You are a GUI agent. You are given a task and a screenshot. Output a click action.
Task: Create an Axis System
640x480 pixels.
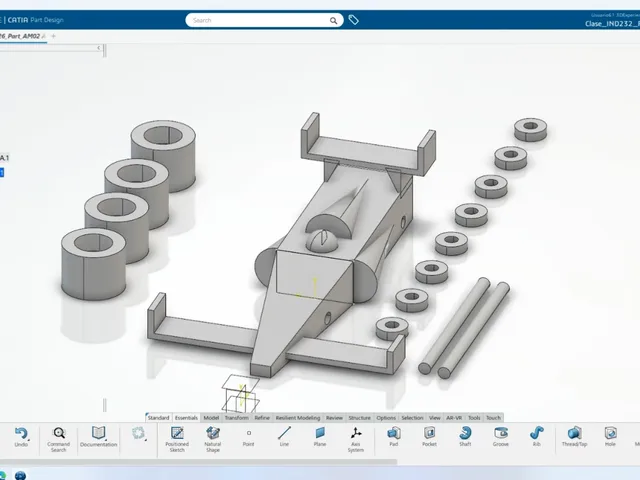click(356, 439)
